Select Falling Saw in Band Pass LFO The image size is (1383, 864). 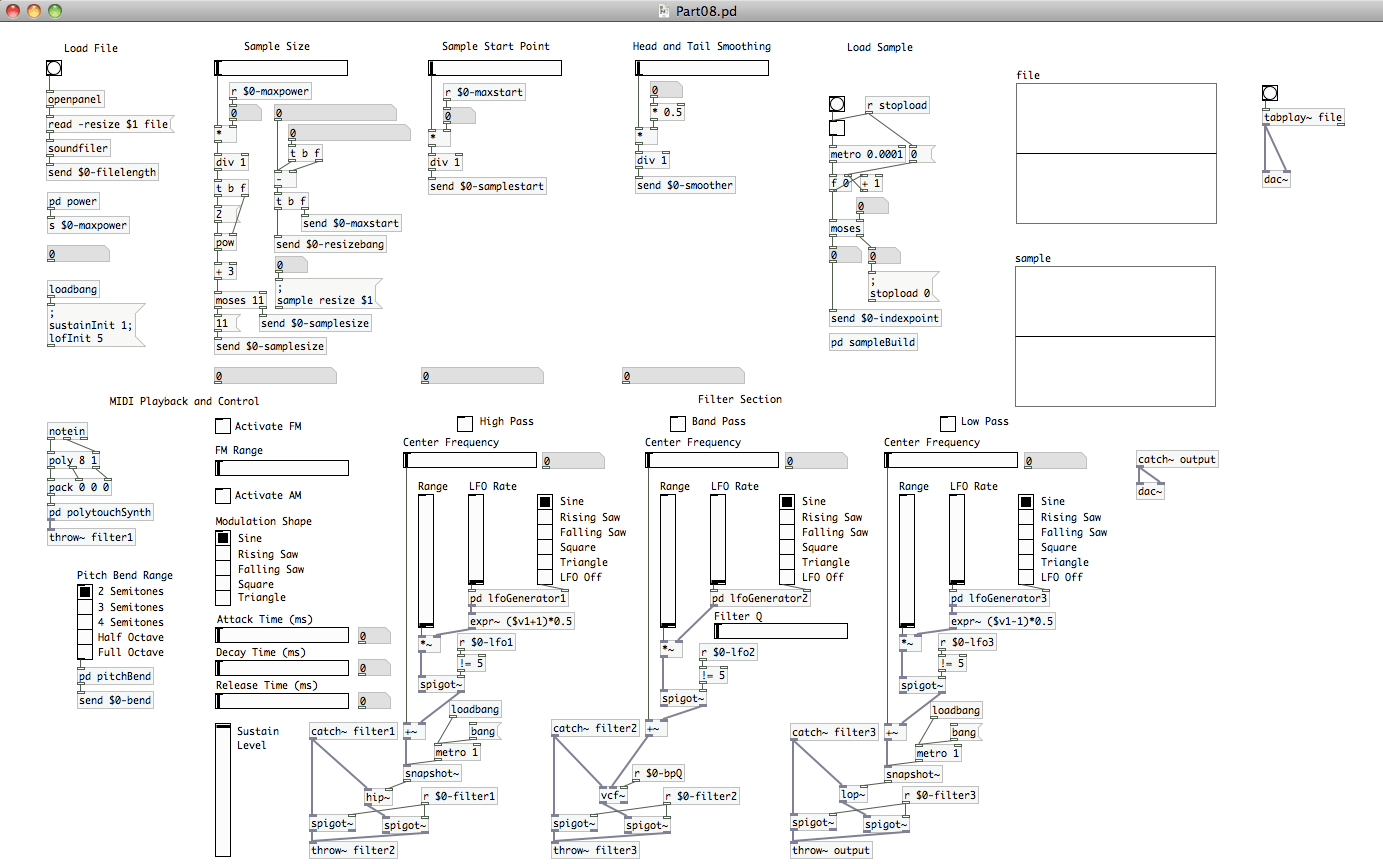787,532
